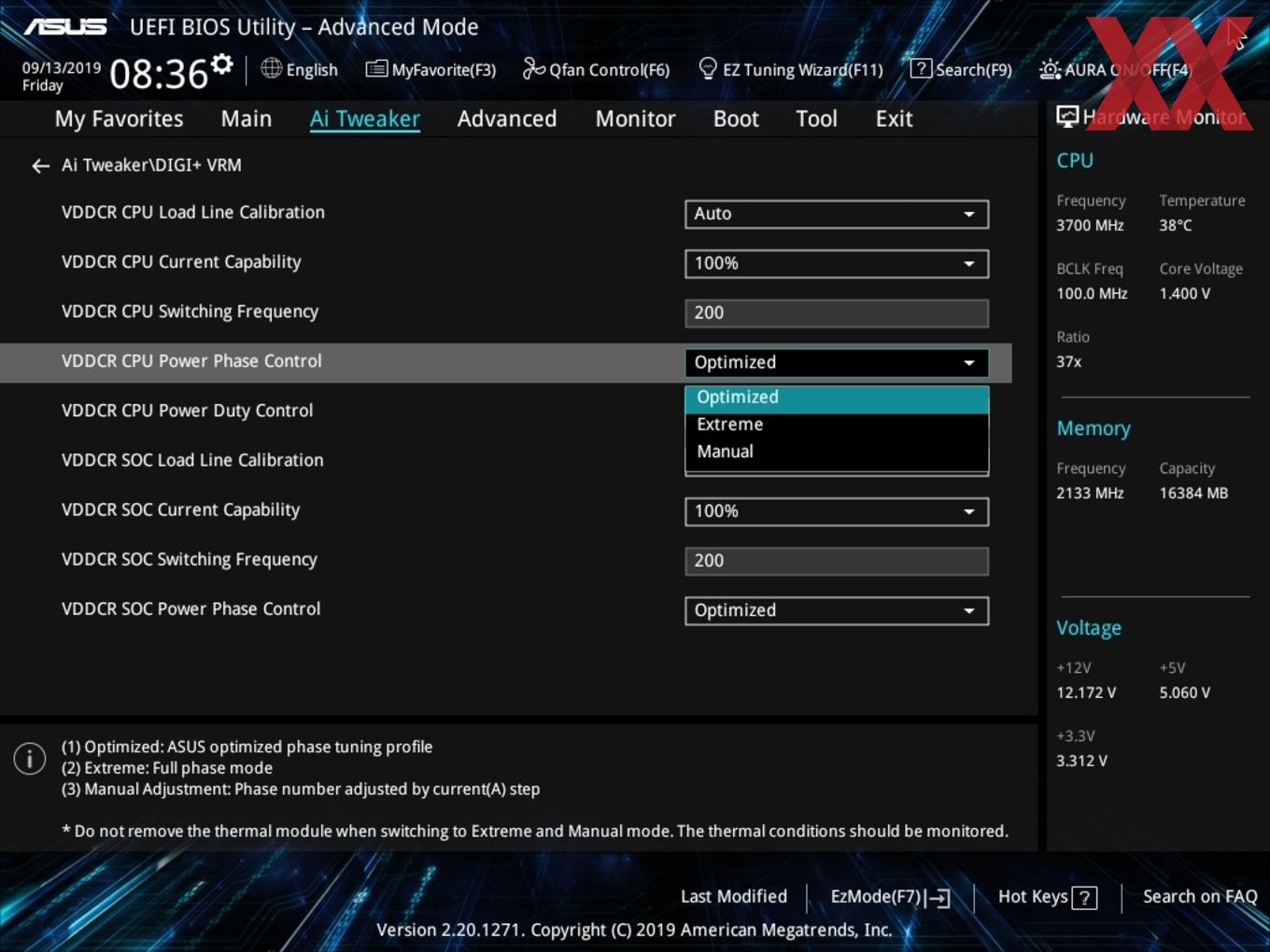The width and height of the screenshot is (1270, 952).
Task: Collapse VDDCR CPU Power Phase Control dropdown
Action: pos(837,362)
